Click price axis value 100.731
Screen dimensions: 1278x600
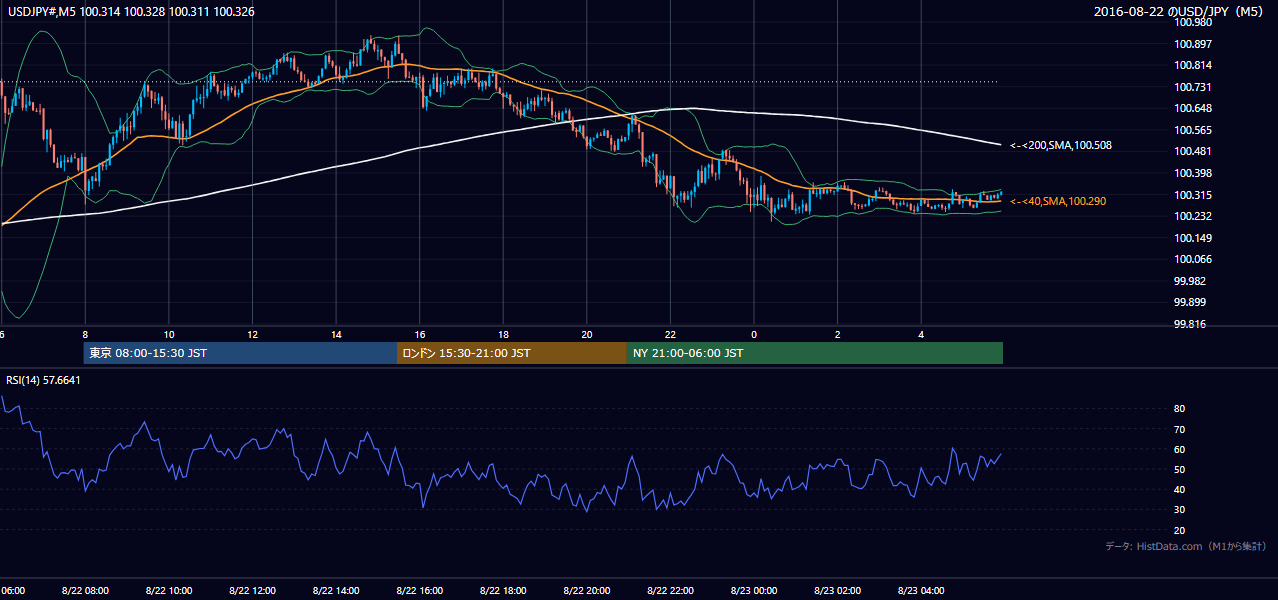click(x=1192, y=88)
